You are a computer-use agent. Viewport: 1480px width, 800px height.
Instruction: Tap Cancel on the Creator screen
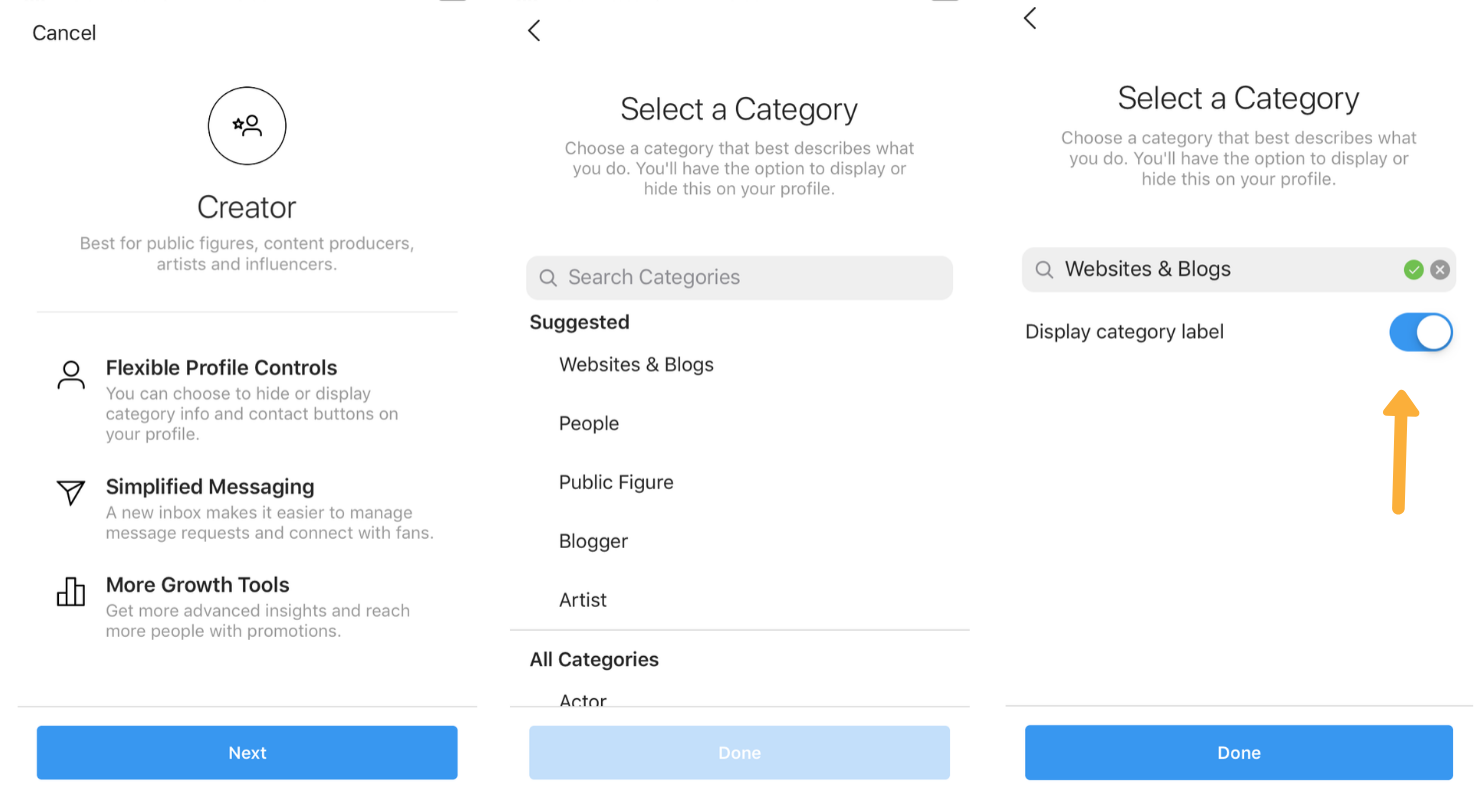(64, 33)
